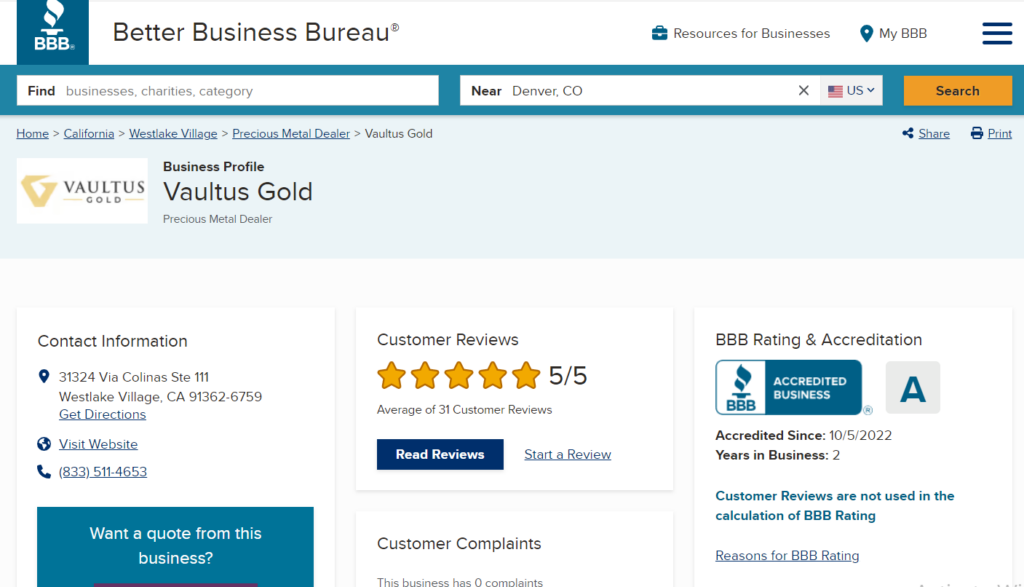Viewport: 1024px width, 587px height.
Task: Click the US flag icon
Action: 835,91
